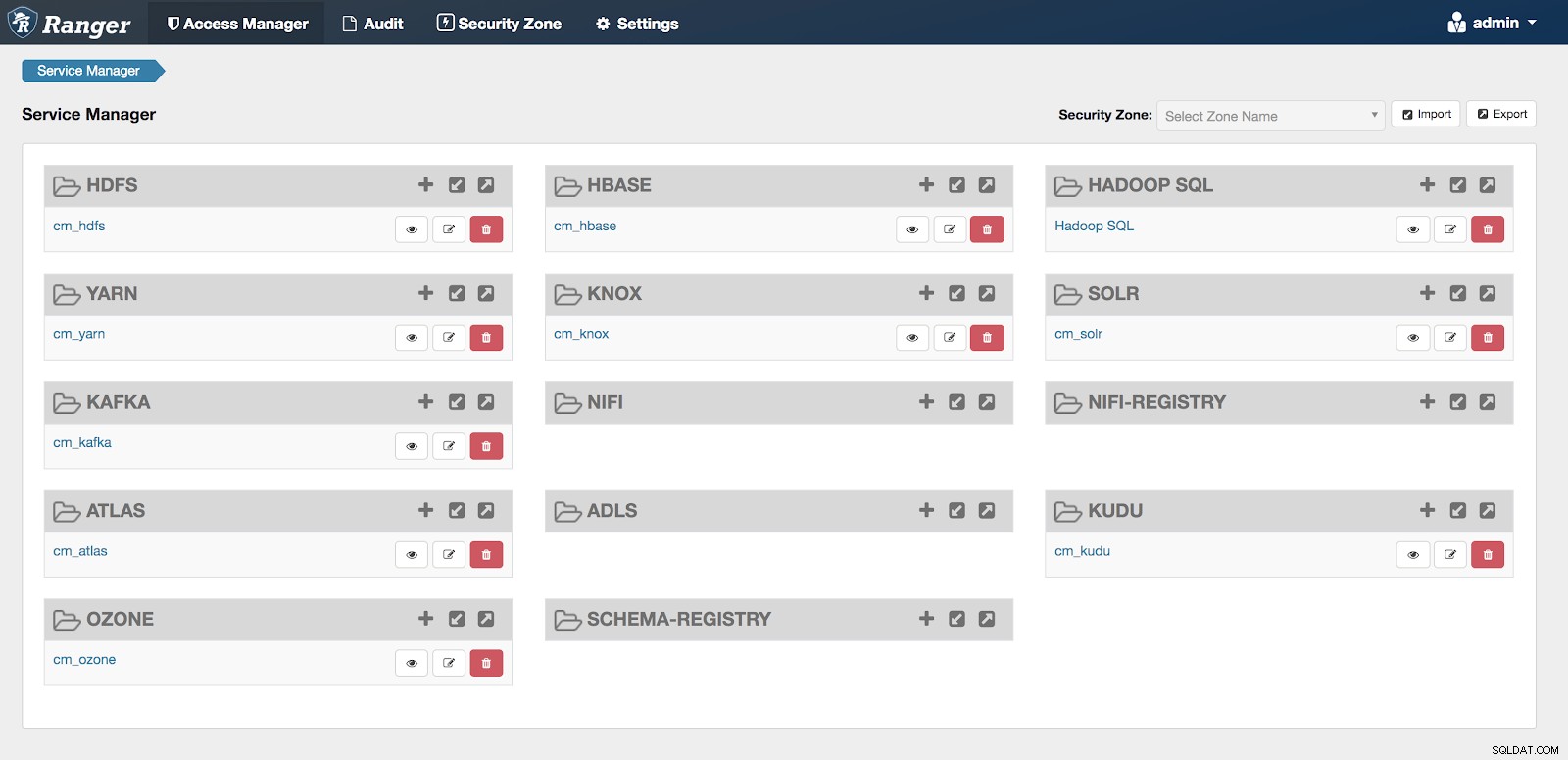The width and height of the screenshot is (1568, 760).
Task: Open the cm_hdfs service link
Action: pos(78,226)
